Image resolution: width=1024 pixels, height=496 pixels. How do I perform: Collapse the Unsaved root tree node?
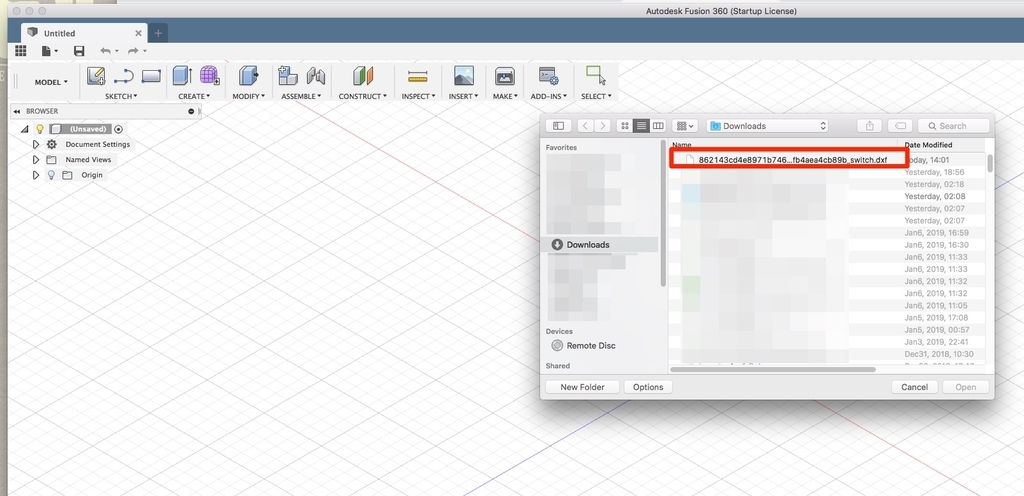(x=25, y=129)
